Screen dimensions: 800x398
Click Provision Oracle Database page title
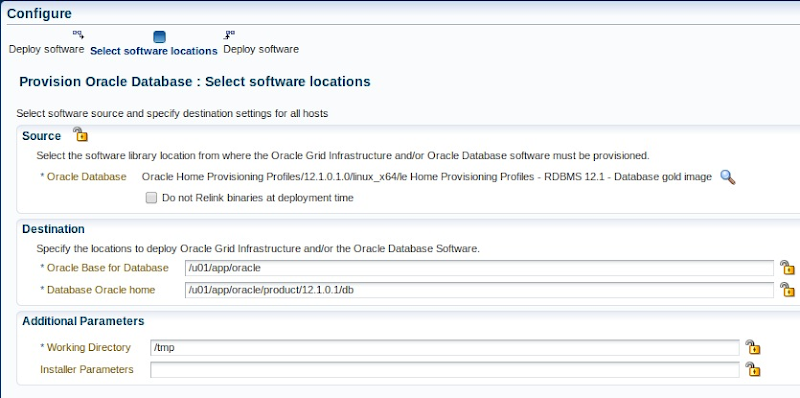(x=195, y=82)
